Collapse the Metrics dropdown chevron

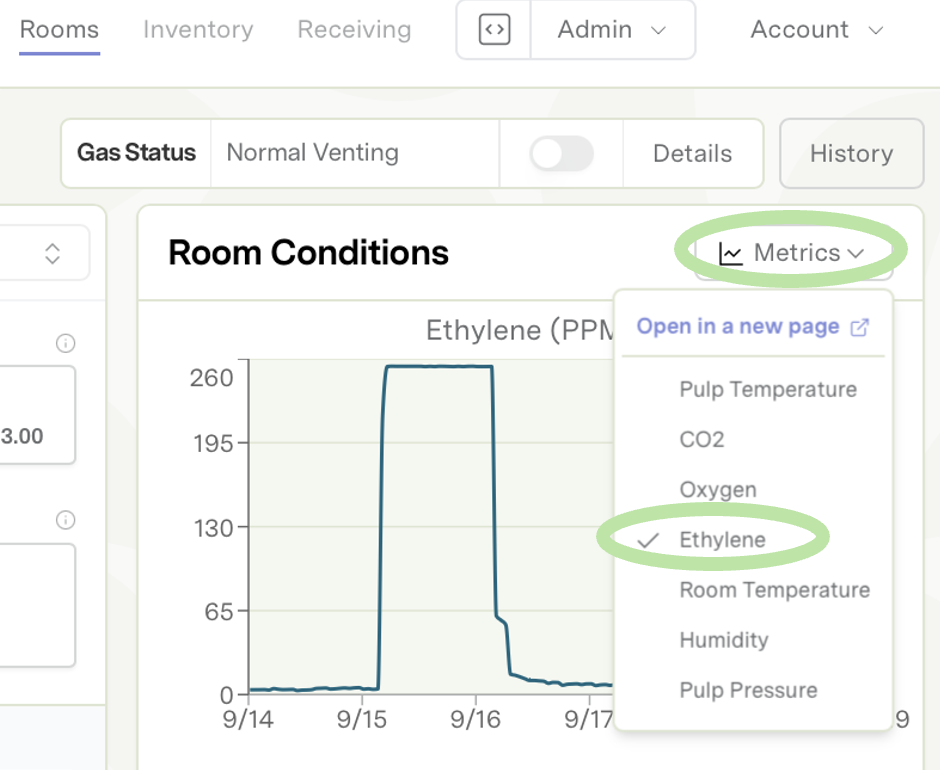pos(856,254)
